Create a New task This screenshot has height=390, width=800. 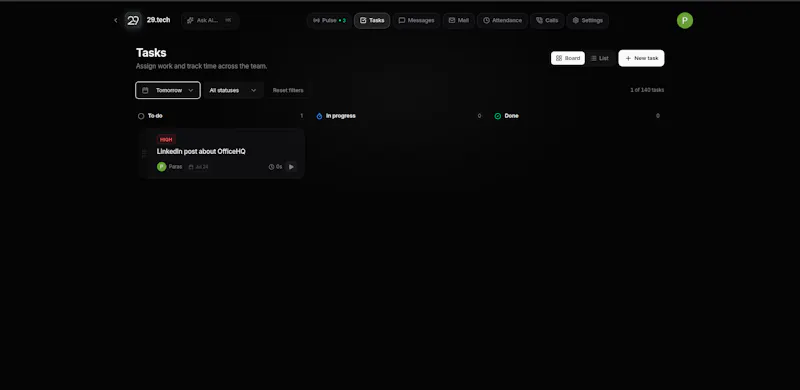coord(641,58)
